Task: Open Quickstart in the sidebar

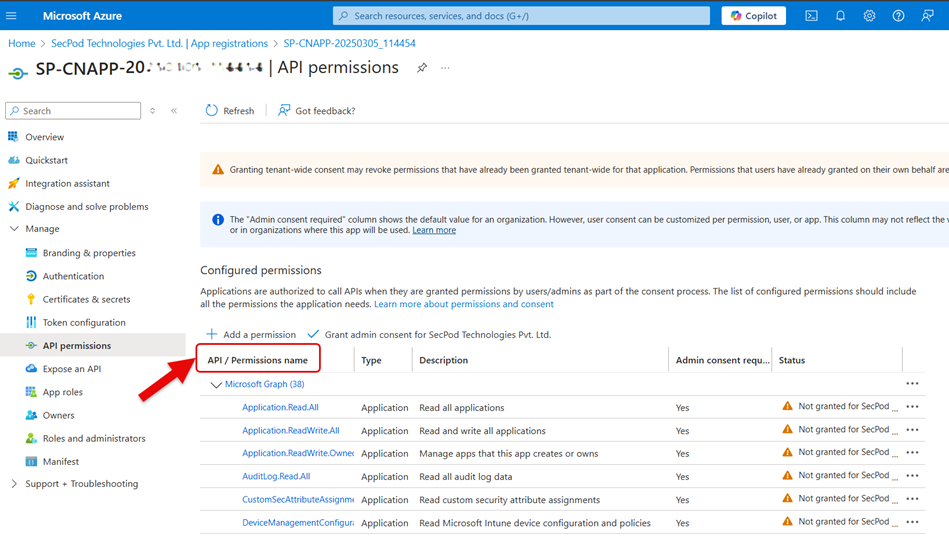Action: 46,160
